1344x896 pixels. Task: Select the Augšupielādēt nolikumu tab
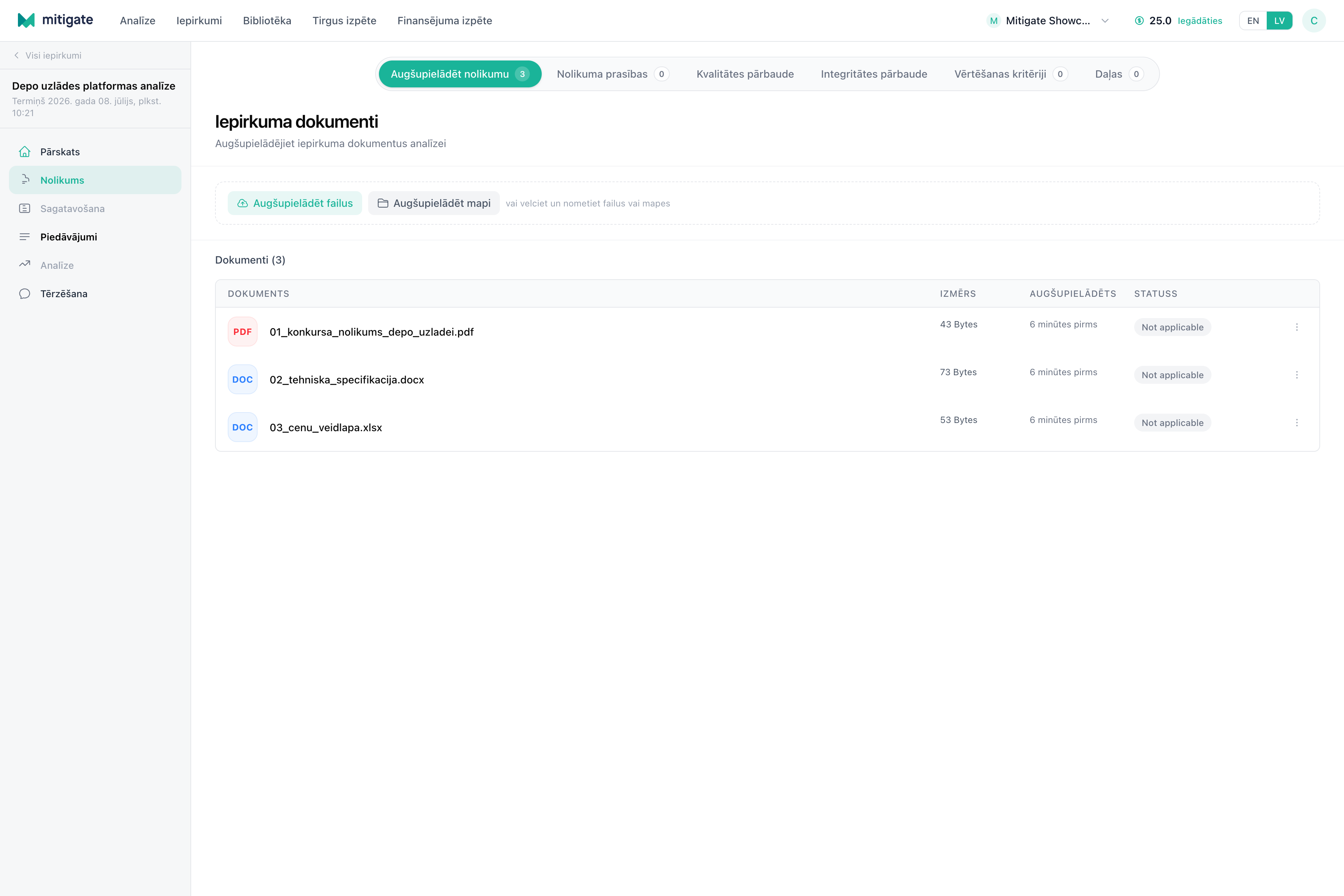(460, 74)
